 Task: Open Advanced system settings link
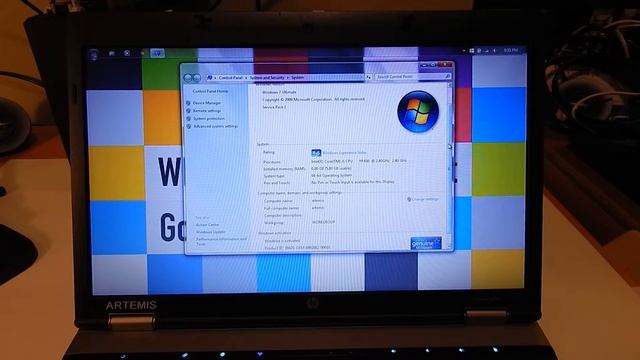[x=215, y=126]
